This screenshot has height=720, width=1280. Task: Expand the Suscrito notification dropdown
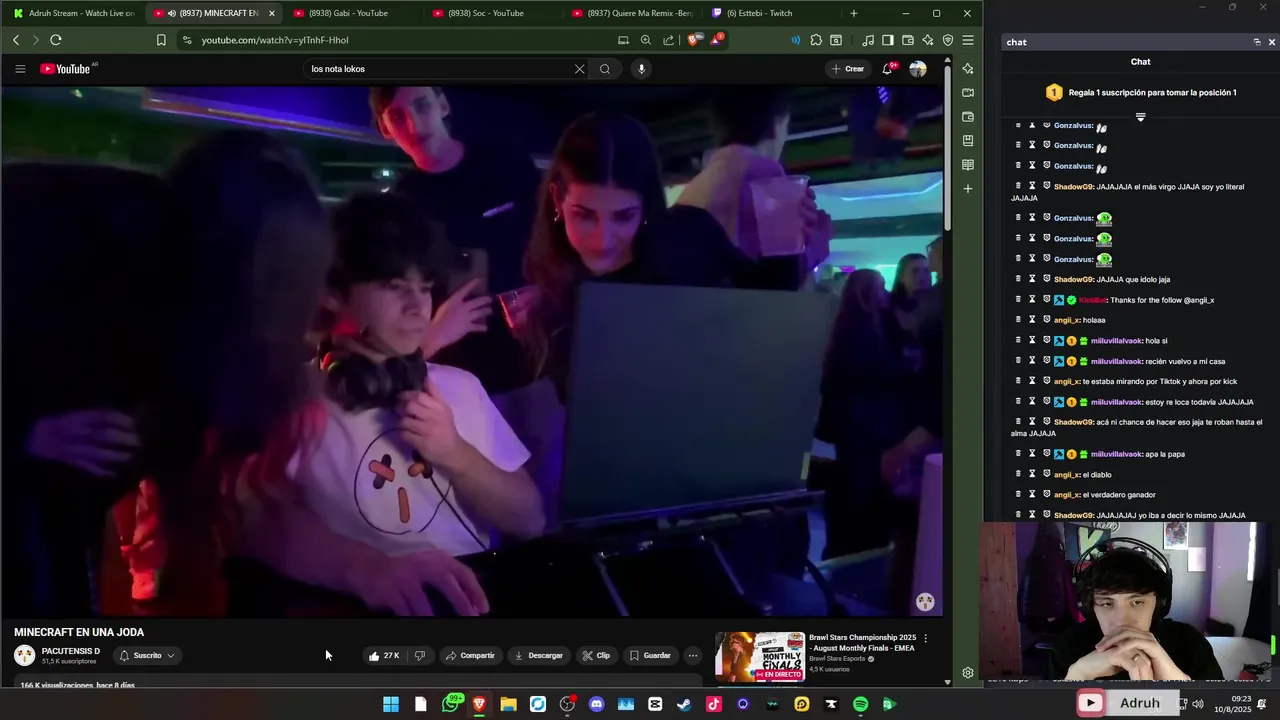[147, 656]
